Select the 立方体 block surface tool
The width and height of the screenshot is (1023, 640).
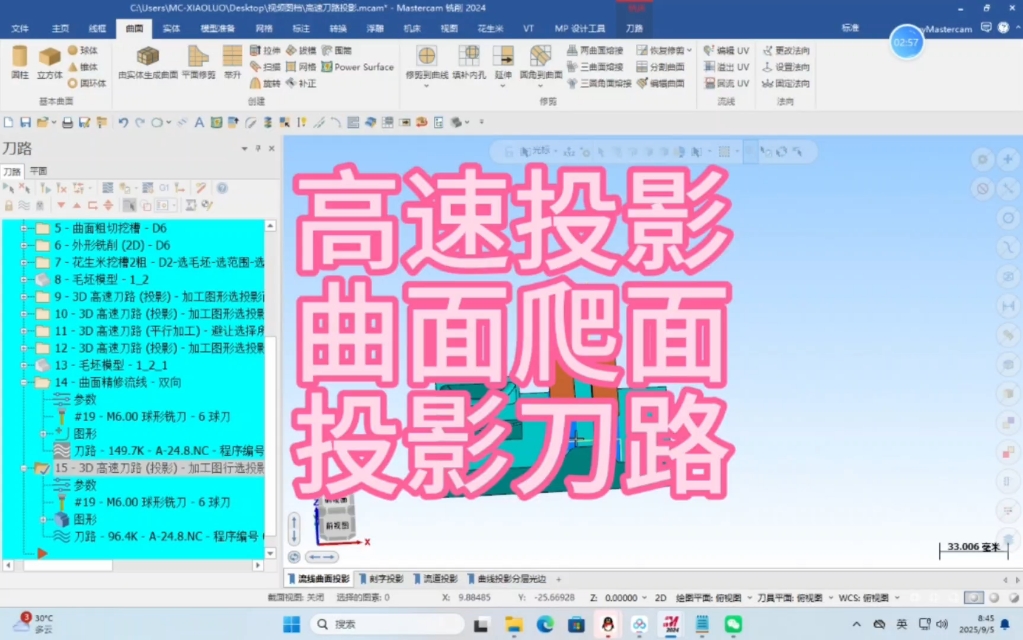click(x=50, y=63)
